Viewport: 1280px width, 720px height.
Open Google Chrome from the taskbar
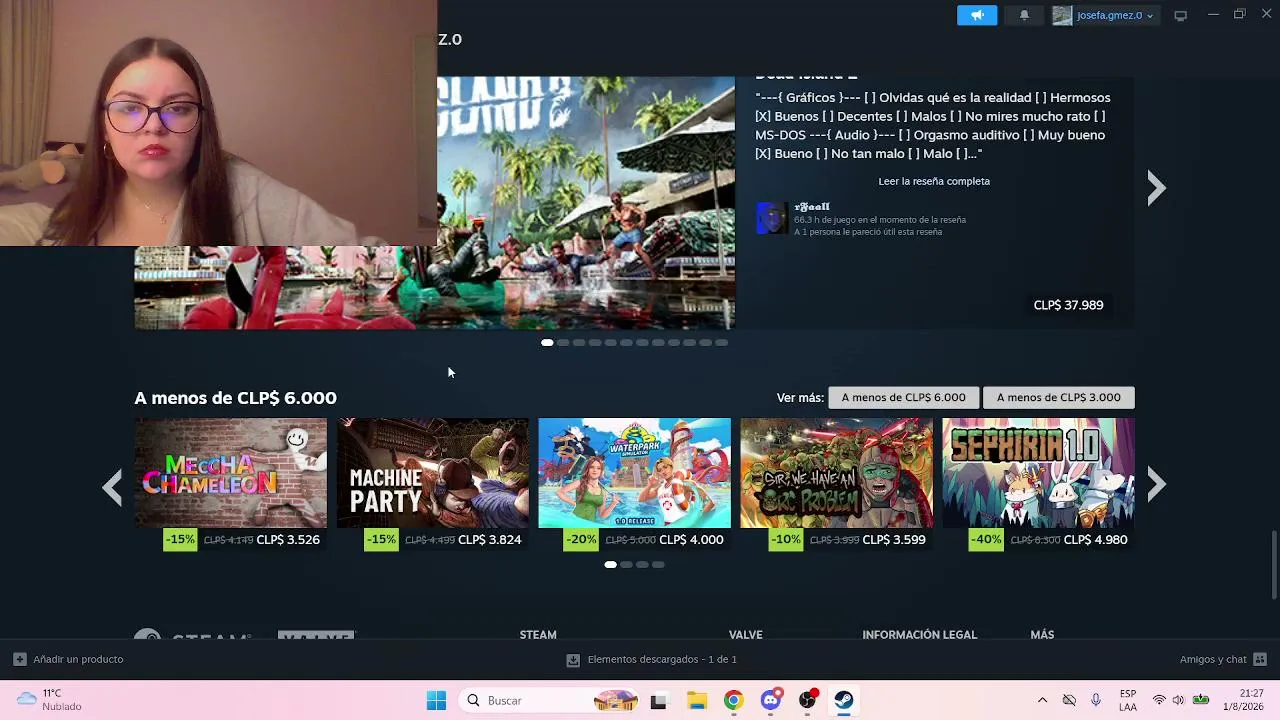pos(733,700)
